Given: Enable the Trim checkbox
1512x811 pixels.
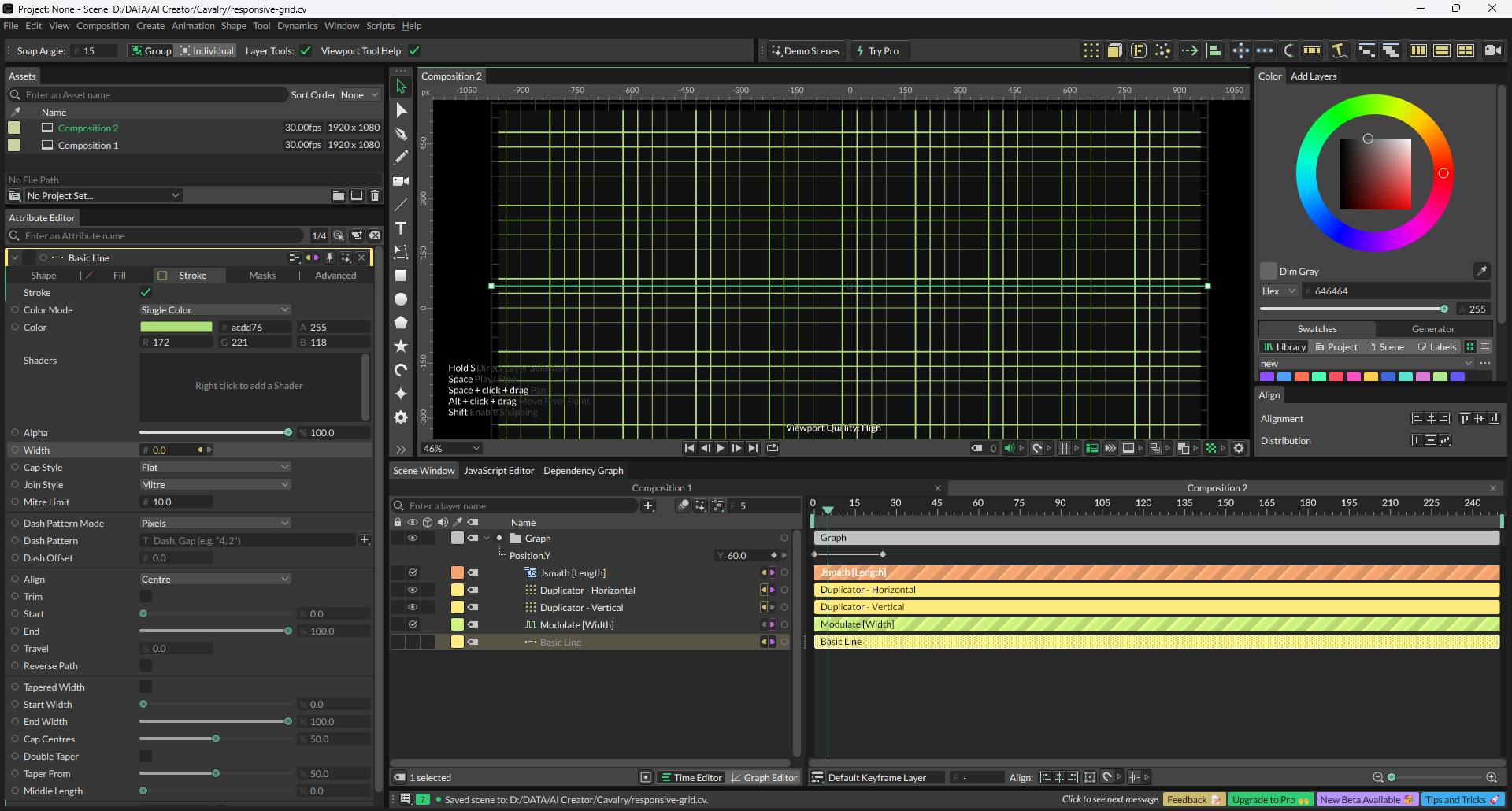Looking at the screenshot, I should 146,596.
